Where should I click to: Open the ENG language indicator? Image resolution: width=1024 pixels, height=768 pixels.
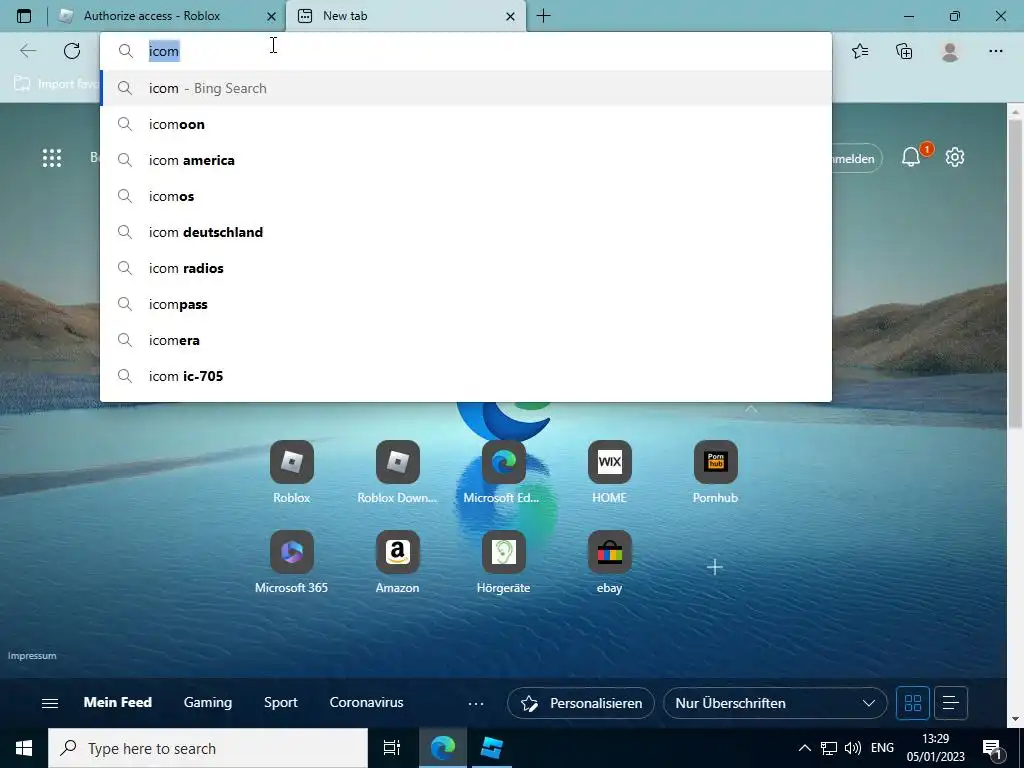882,748
